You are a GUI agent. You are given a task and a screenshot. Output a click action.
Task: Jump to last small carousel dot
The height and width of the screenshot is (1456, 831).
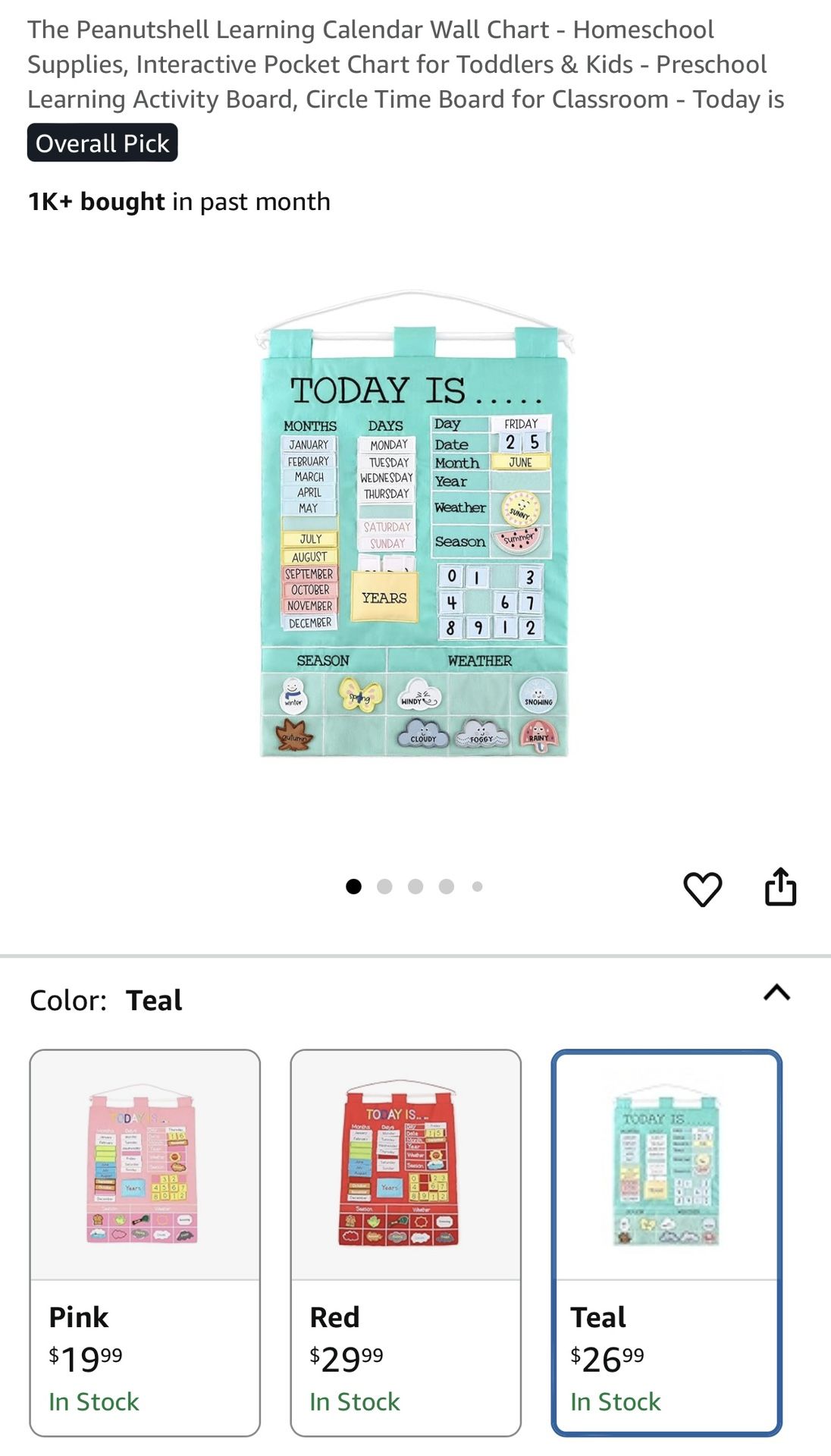pyautogui.click(x=477, y=886)
